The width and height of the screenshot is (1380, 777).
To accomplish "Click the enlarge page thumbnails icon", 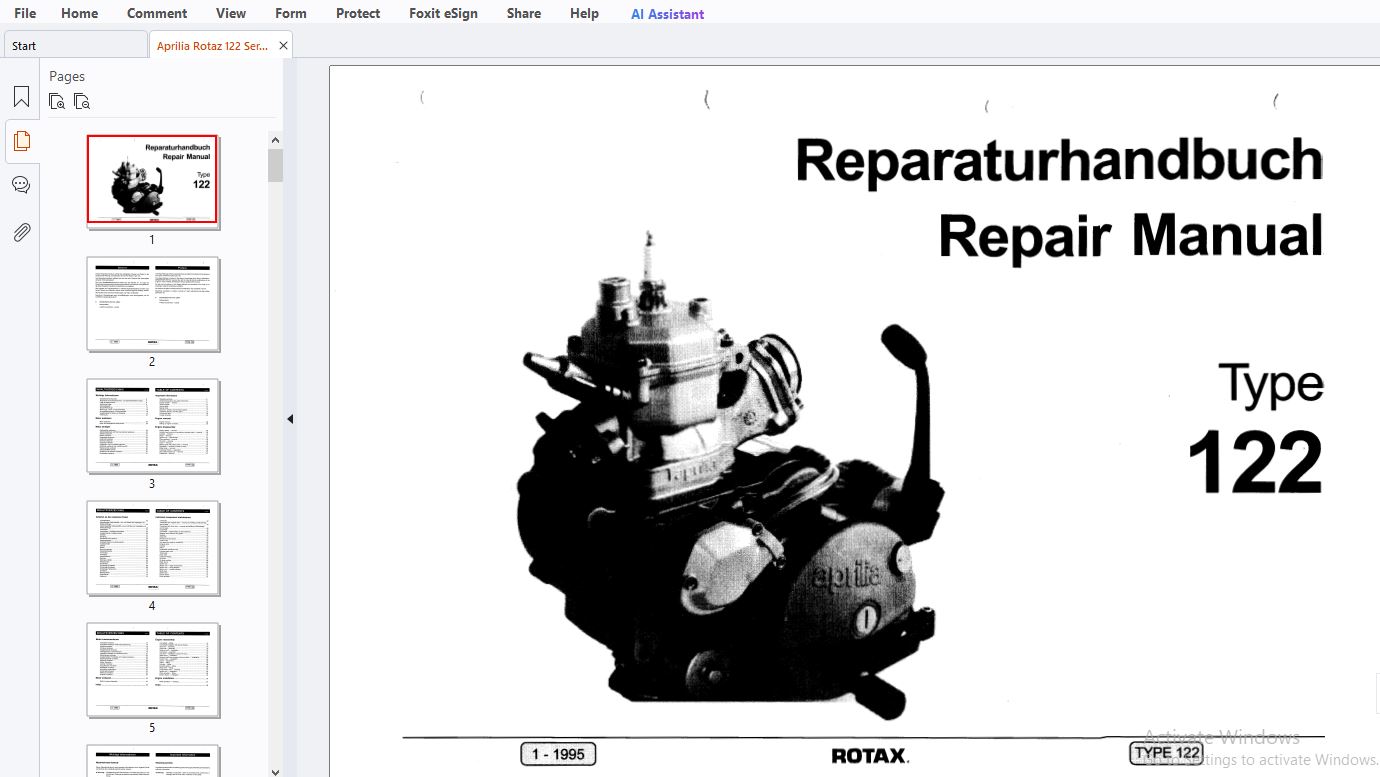I will 57,101.
